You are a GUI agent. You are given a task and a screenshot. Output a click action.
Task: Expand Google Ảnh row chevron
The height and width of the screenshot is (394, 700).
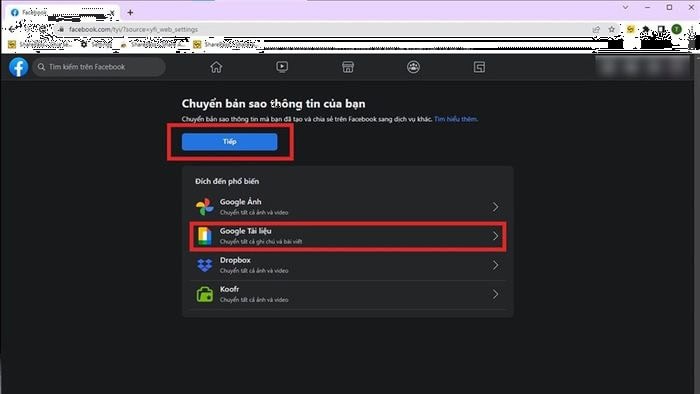pyautogui.click(x=495, y=207)
